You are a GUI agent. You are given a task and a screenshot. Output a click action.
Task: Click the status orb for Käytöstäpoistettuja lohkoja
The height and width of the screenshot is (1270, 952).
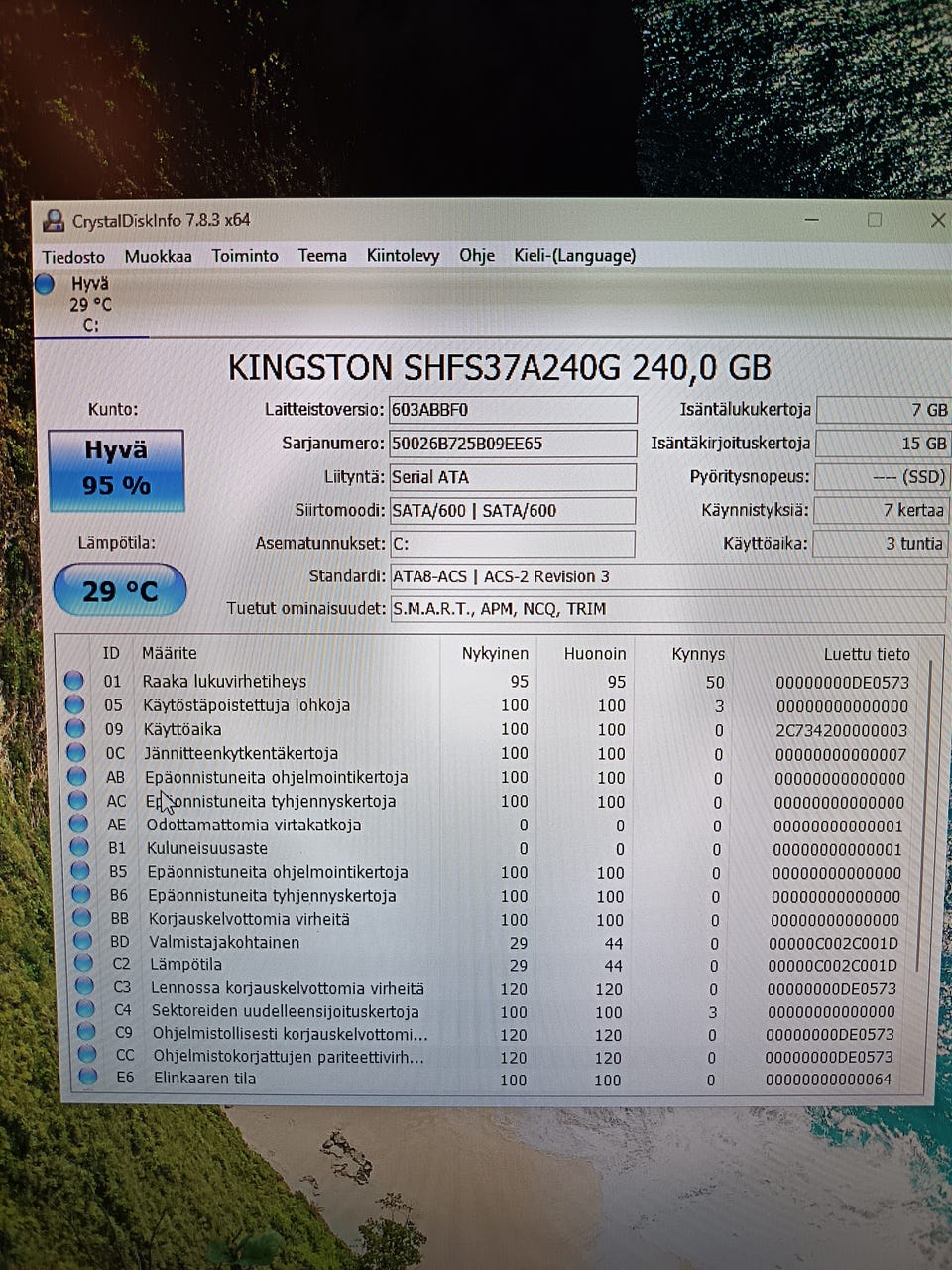tap(75, 704)
